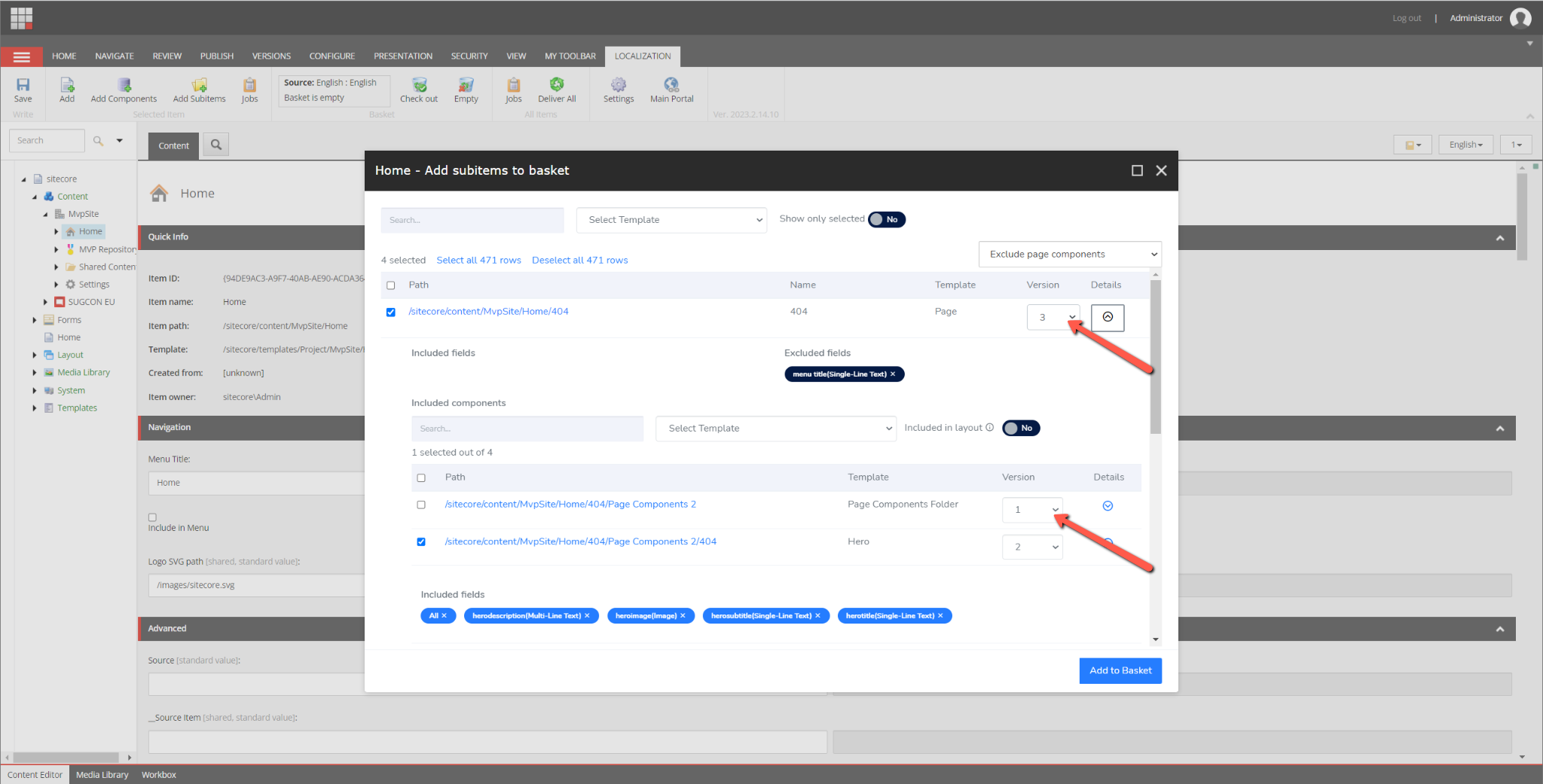The width and height of the screenshot is (1543, 784).
Task: Click the Save ribbon icon
Action: coord(23,90)
